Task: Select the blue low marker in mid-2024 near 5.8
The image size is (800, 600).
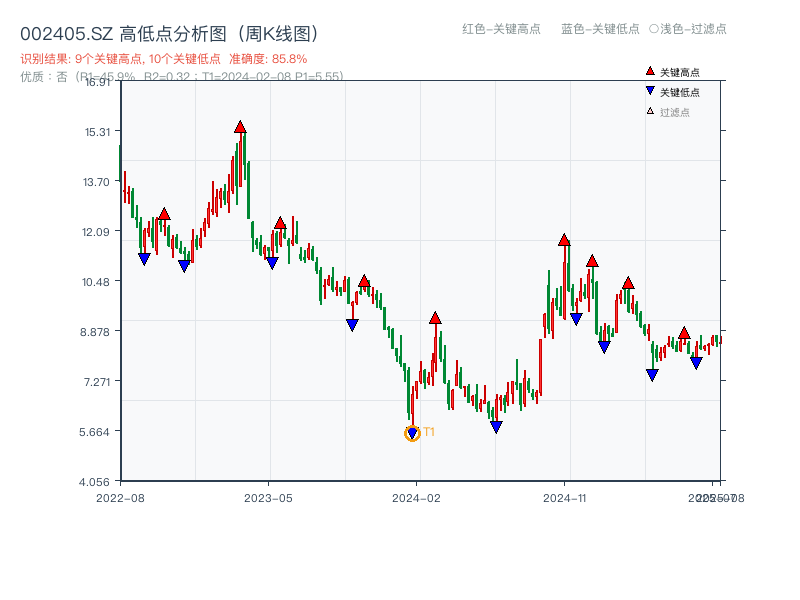Action: coord(496,427)
